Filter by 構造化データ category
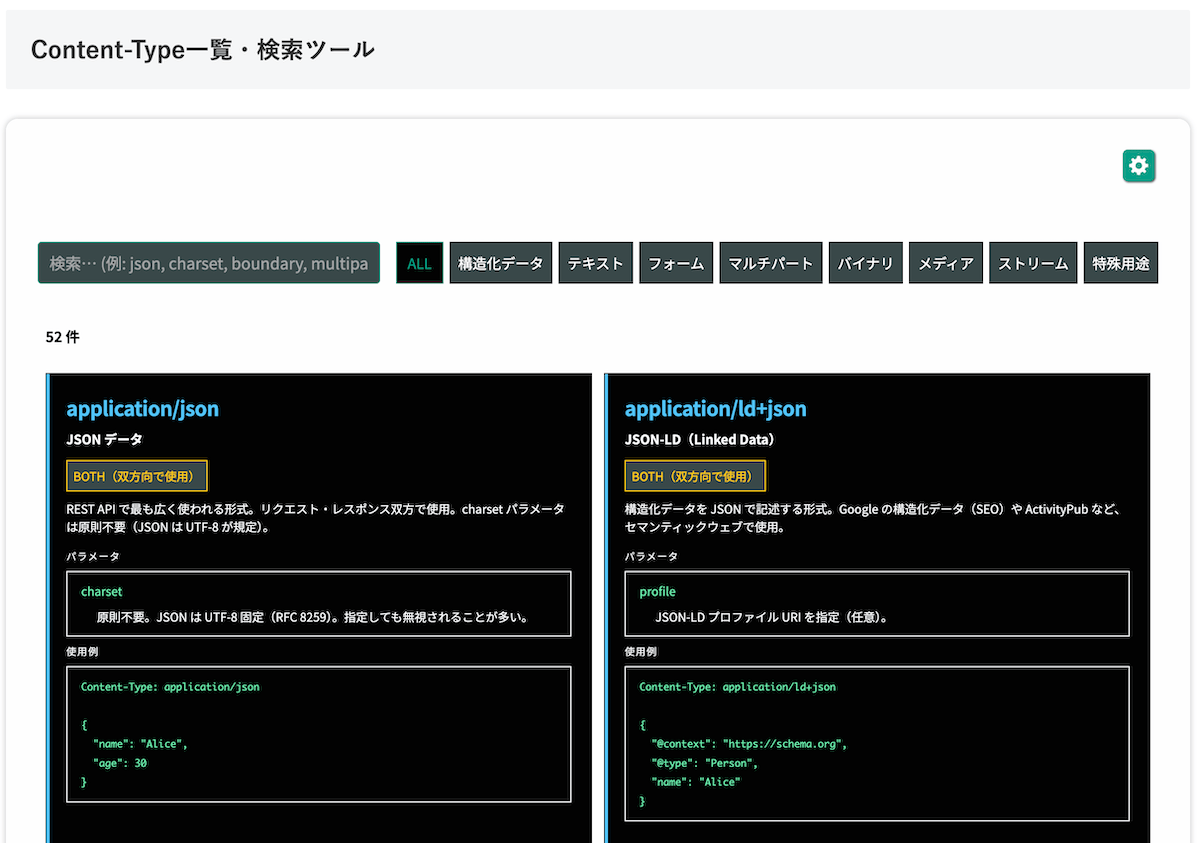1200x843 pixels. 500,262
